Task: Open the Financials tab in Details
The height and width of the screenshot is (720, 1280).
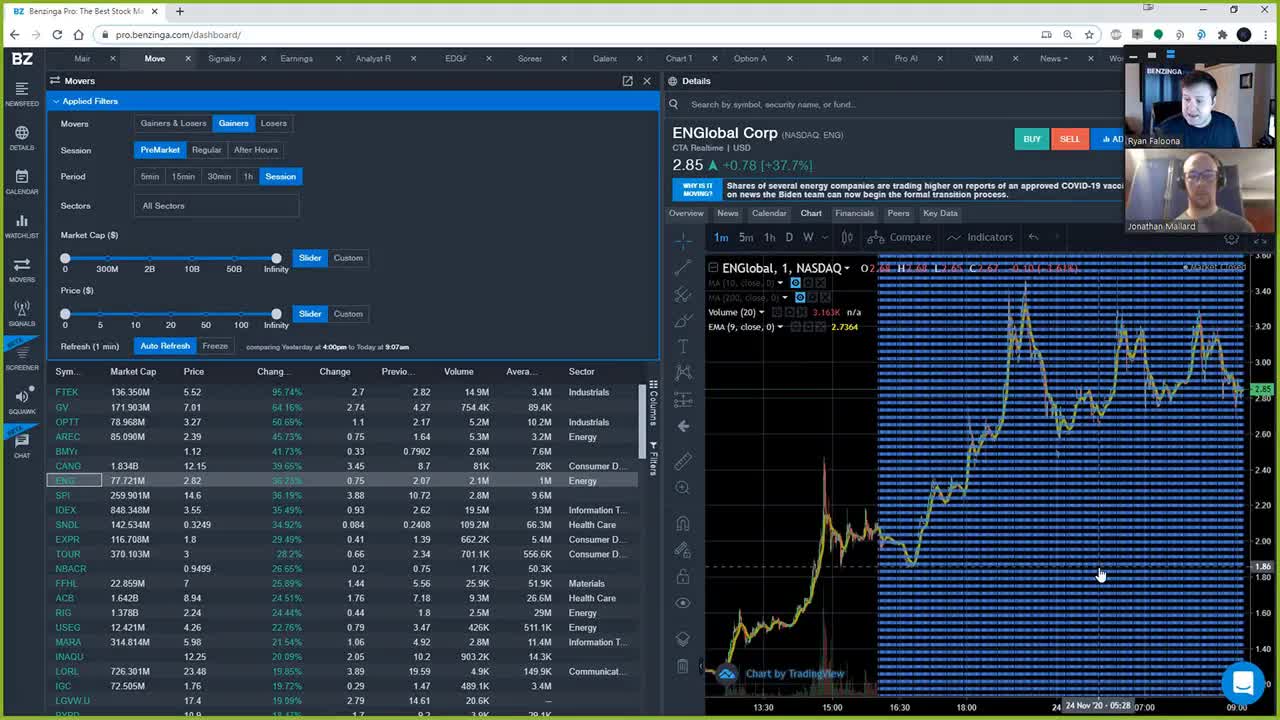Action: 854,213
